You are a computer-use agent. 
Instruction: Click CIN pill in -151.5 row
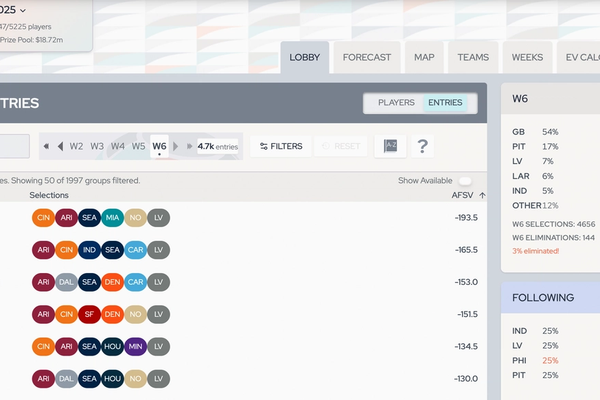pyautogui.click(x=67, y=314)
